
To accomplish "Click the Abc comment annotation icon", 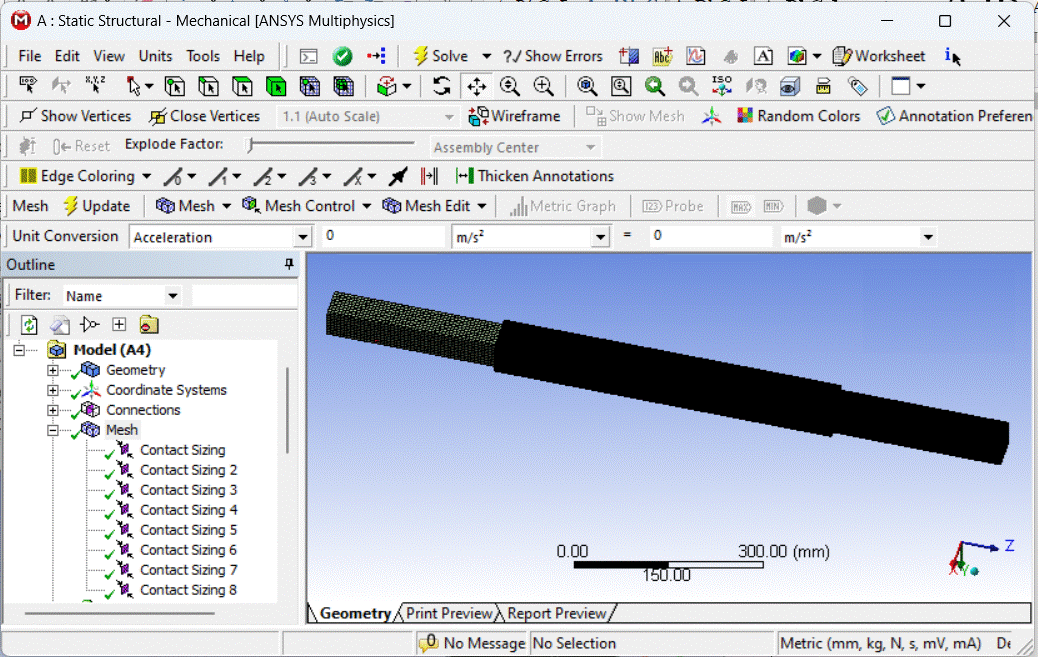I will [662, 56].
